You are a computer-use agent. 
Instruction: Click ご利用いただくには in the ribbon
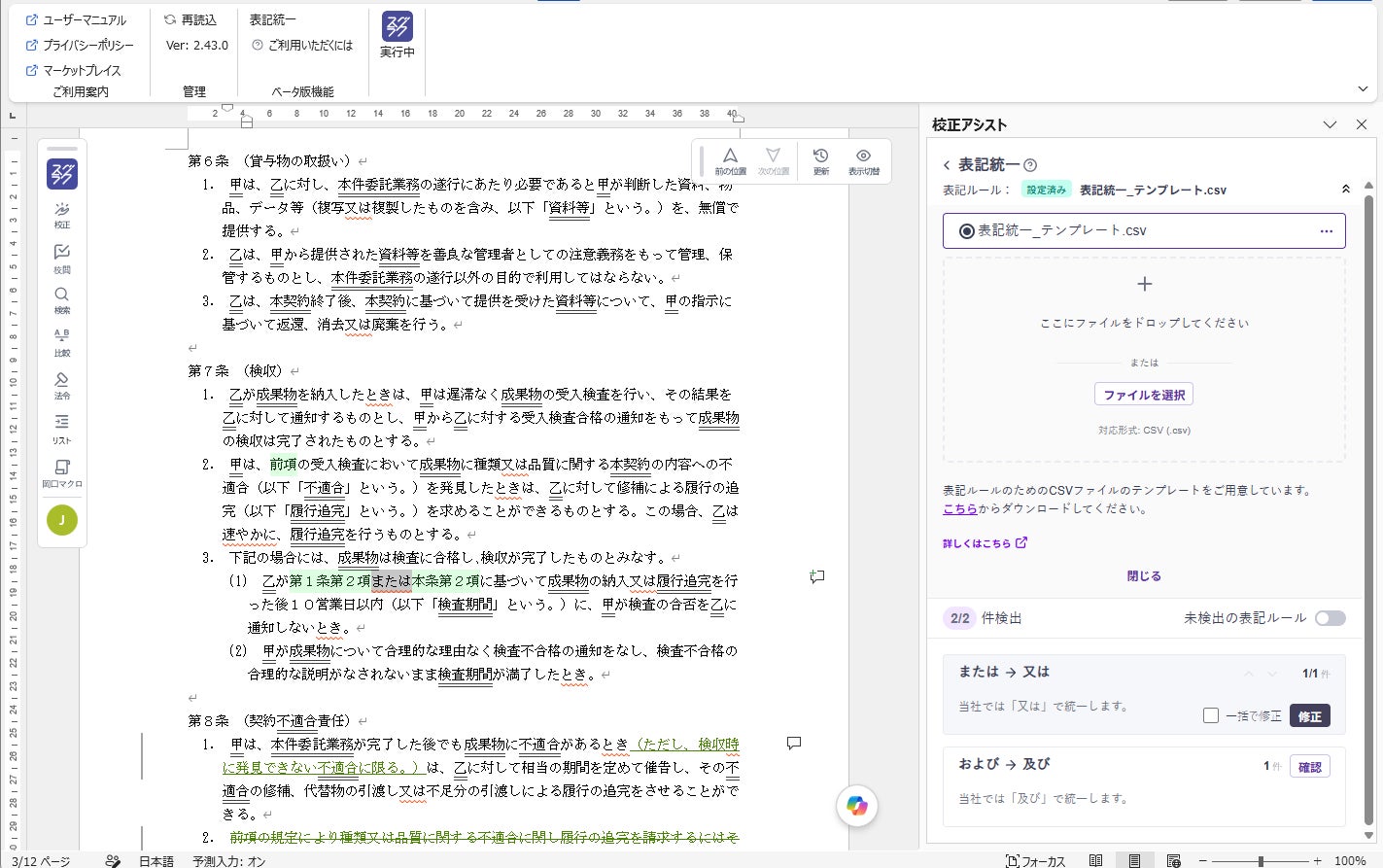tap(302, 45)
